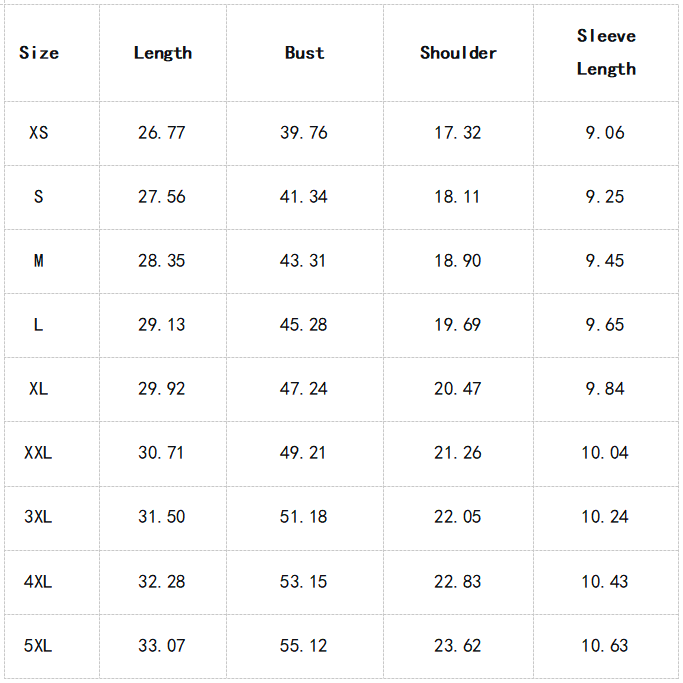Select the XXL size row label
Viewport: 683px width, 683px height.
pos(39,452)
